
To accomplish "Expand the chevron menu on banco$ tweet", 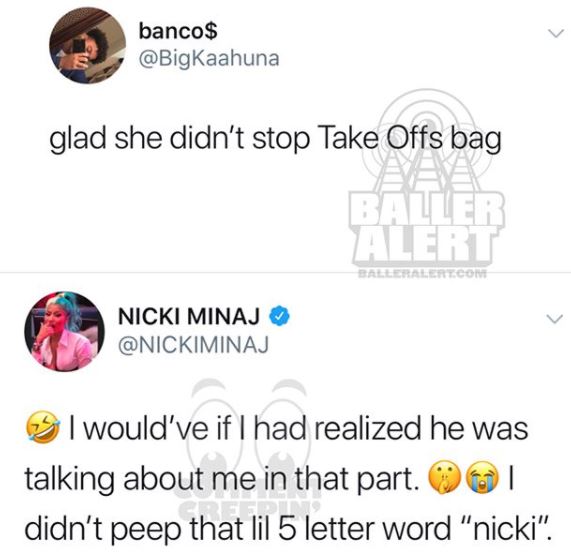I will click(556, 34).
